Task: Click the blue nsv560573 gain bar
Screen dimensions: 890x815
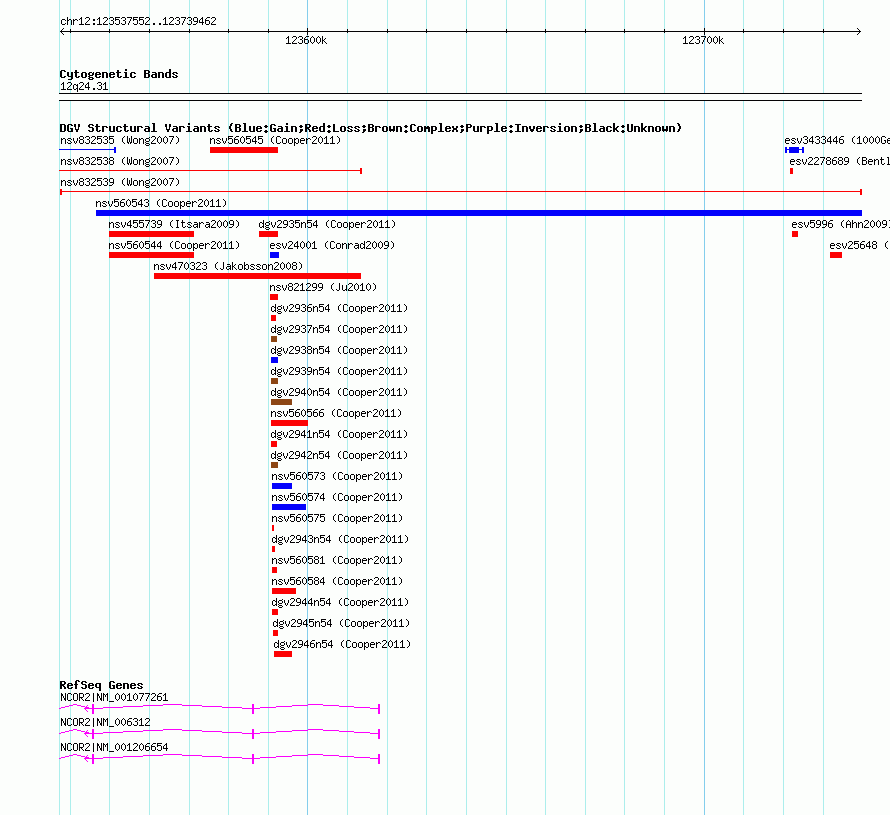Action: [x=282, y=486]
